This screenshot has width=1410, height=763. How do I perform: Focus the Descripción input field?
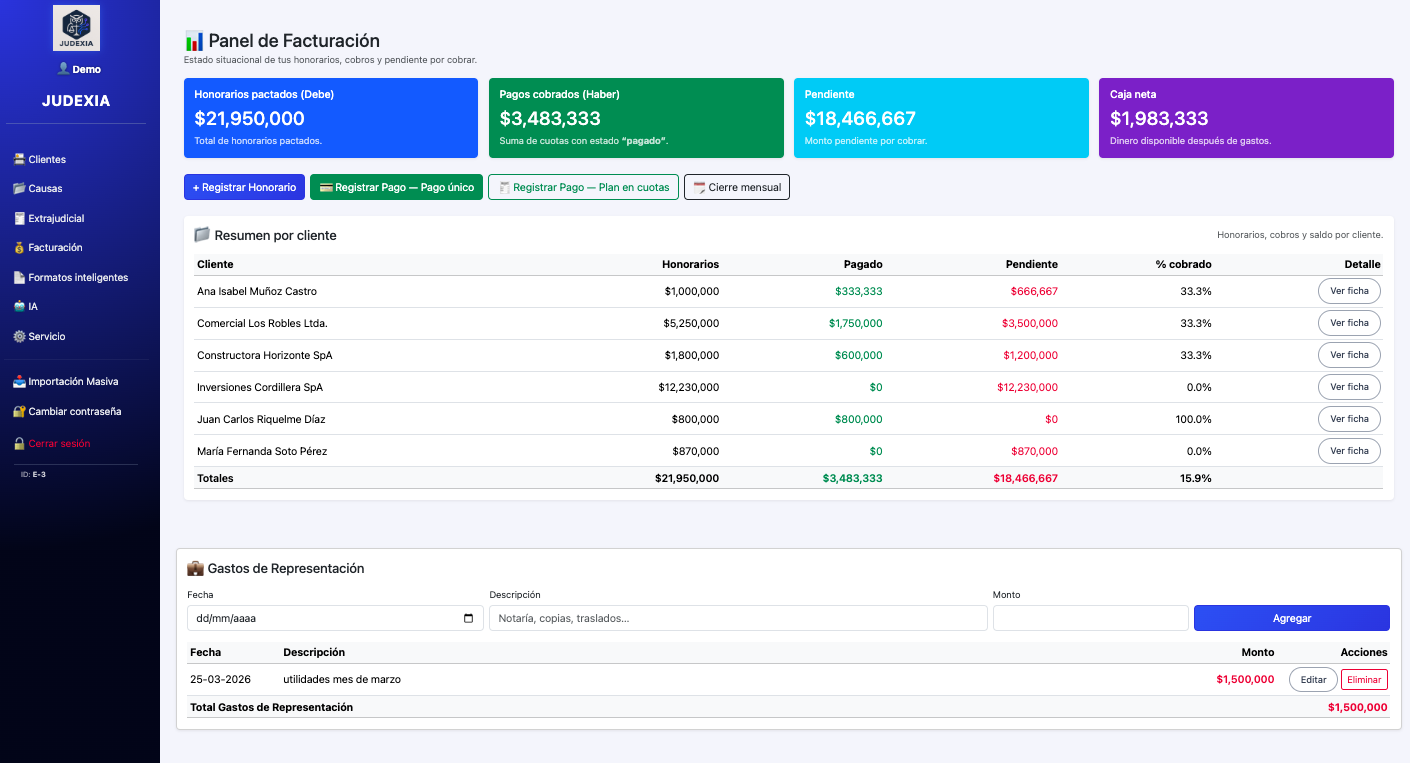(x=737, y=618)
